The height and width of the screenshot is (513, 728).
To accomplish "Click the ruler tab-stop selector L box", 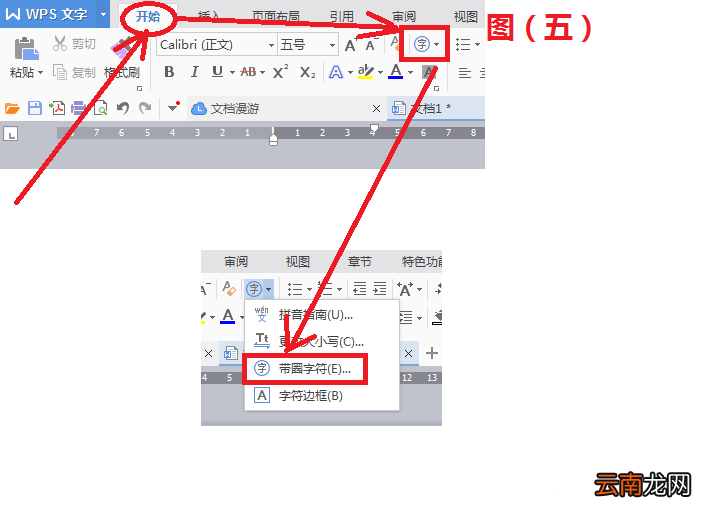I will [10, 134].
